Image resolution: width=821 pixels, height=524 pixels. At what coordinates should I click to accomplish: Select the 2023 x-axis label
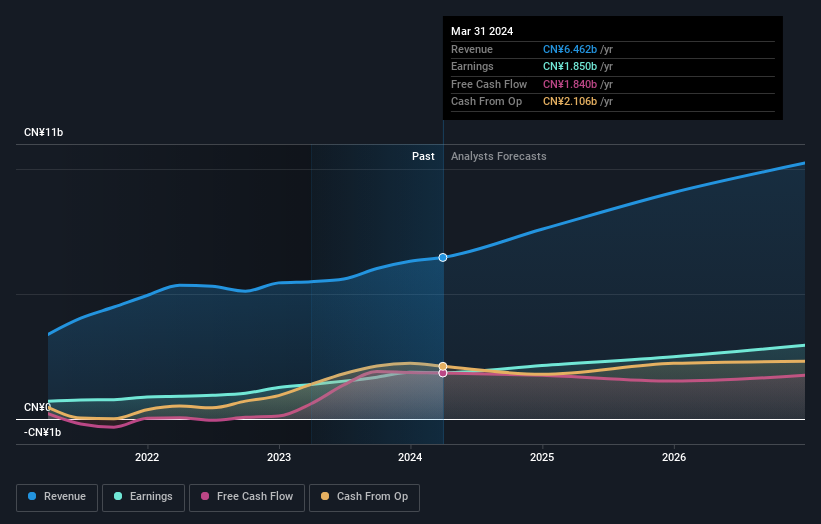click(279, 457)
